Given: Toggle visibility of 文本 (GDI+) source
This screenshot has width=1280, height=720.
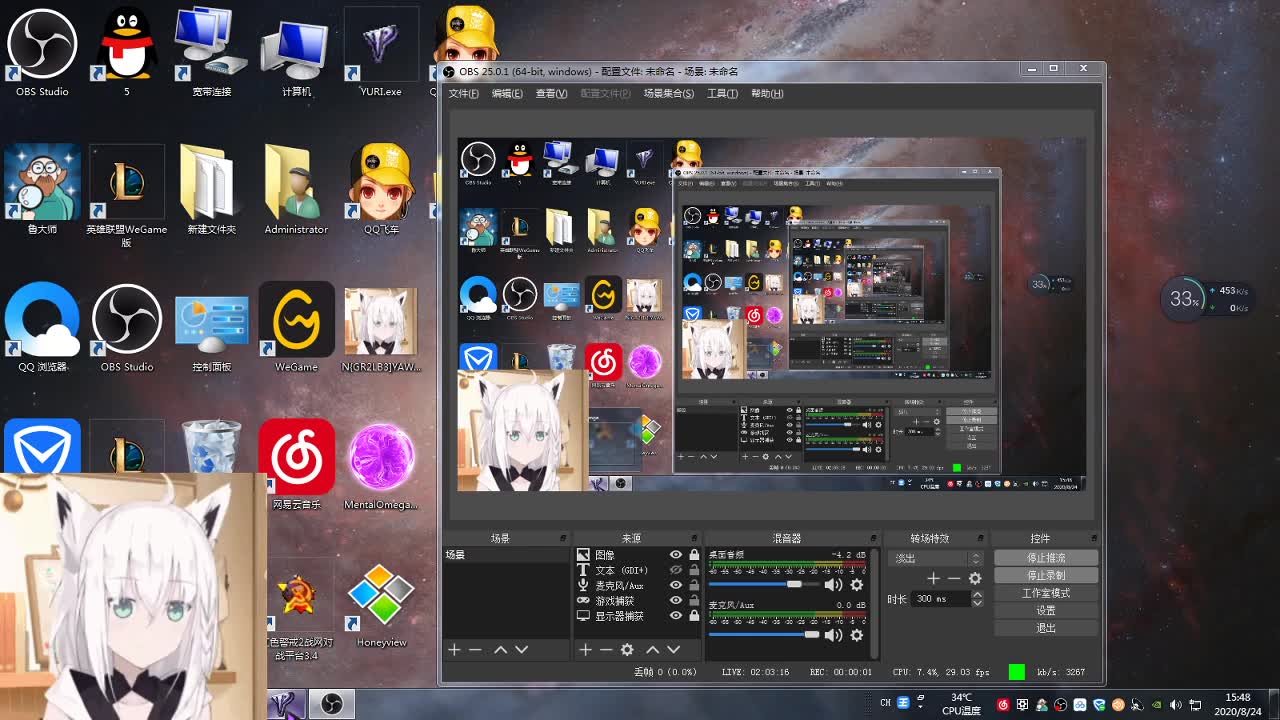Looking at the screenshot, I should pyautogui.click(x=676, y=570).
